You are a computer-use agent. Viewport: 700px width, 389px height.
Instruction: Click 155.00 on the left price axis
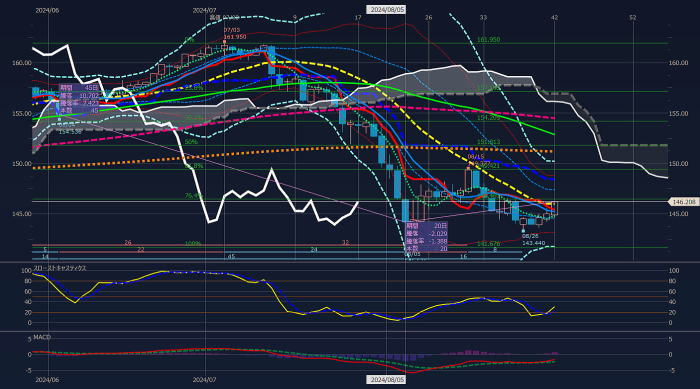(x=22, y=113)
